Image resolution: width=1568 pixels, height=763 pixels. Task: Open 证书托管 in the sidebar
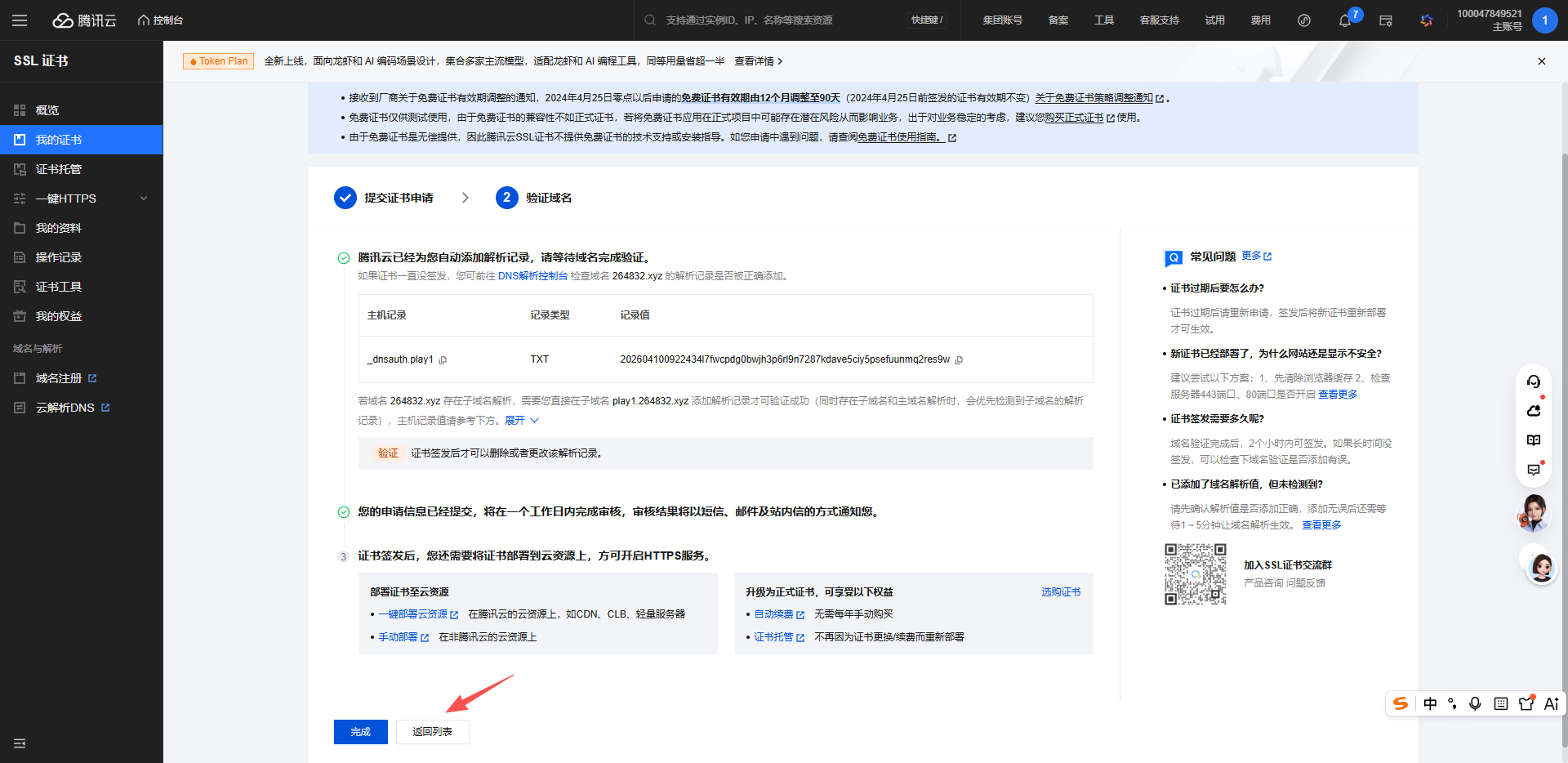pos(59,169)
